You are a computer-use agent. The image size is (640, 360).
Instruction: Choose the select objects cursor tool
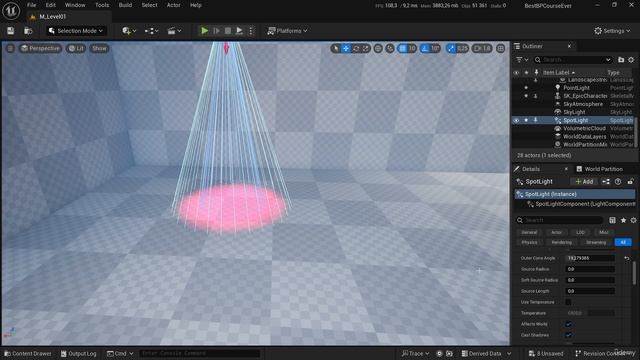coord(336,48)
